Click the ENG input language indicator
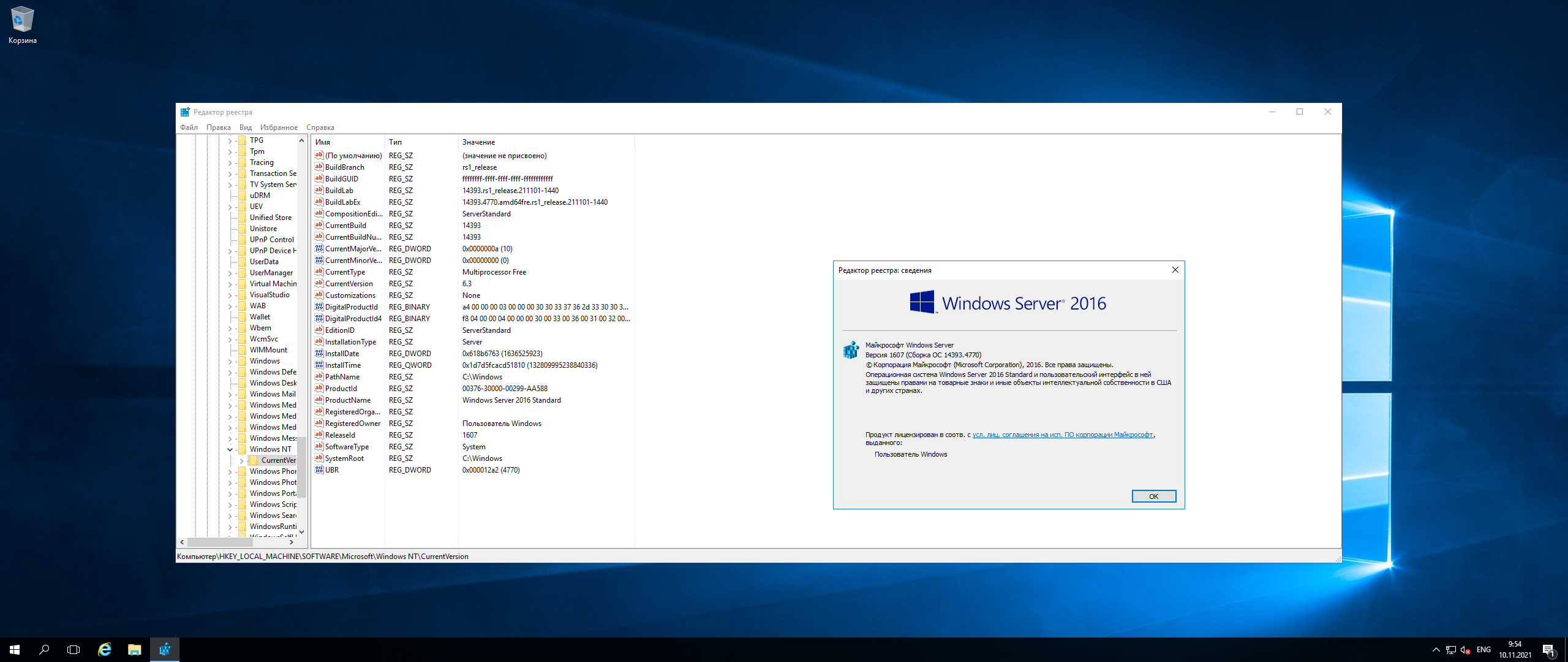 pos(1483,650)
